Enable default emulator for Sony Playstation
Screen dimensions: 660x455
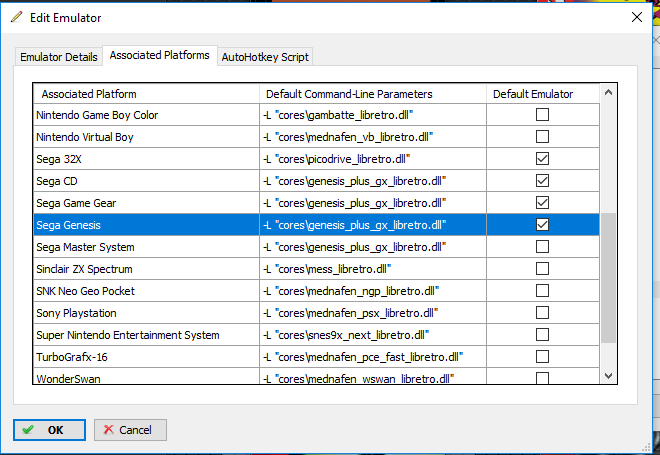pyautogui.click(x=542, y=312)
